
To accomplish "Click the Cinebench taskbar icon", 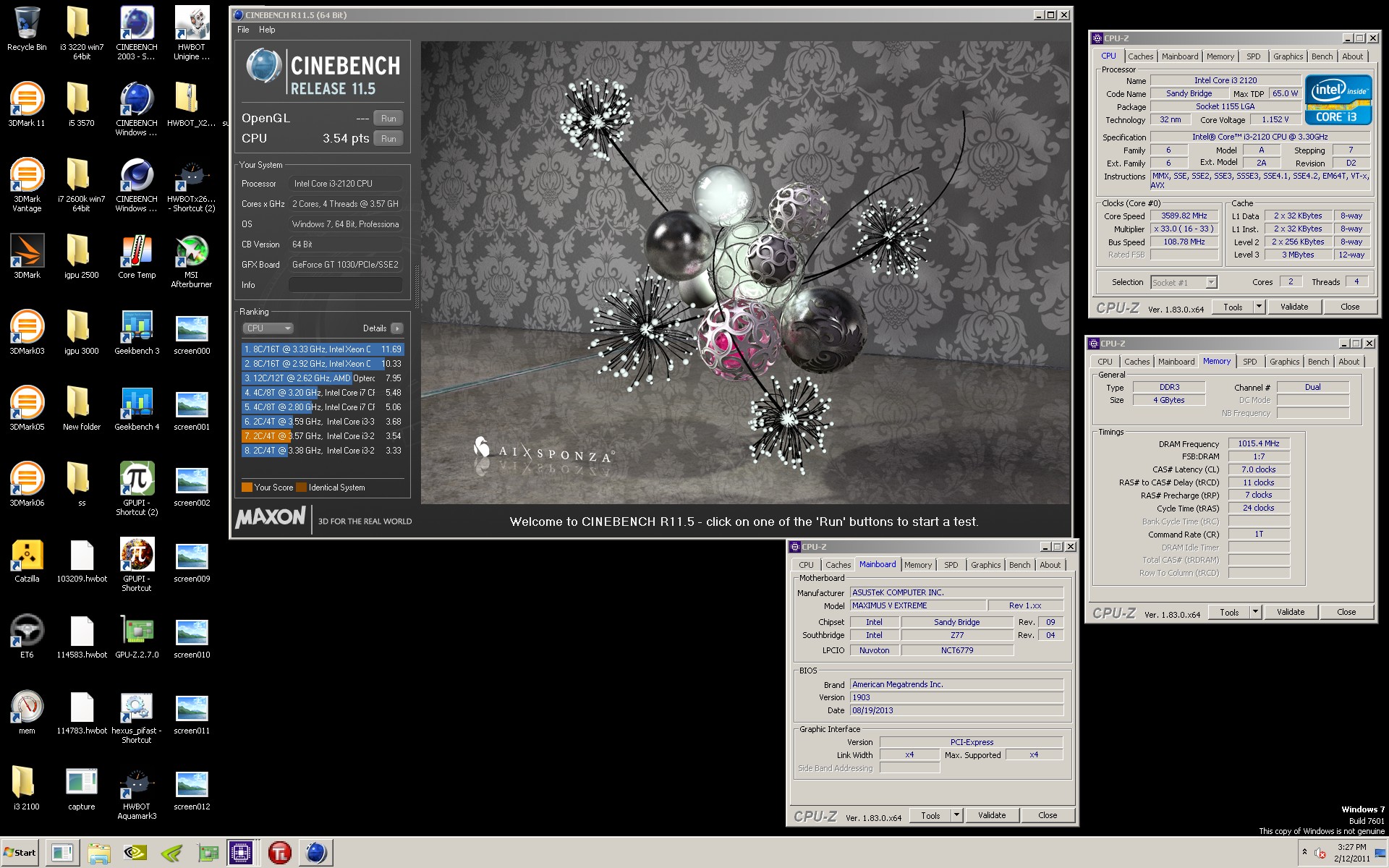I will (x=316, y=853).
